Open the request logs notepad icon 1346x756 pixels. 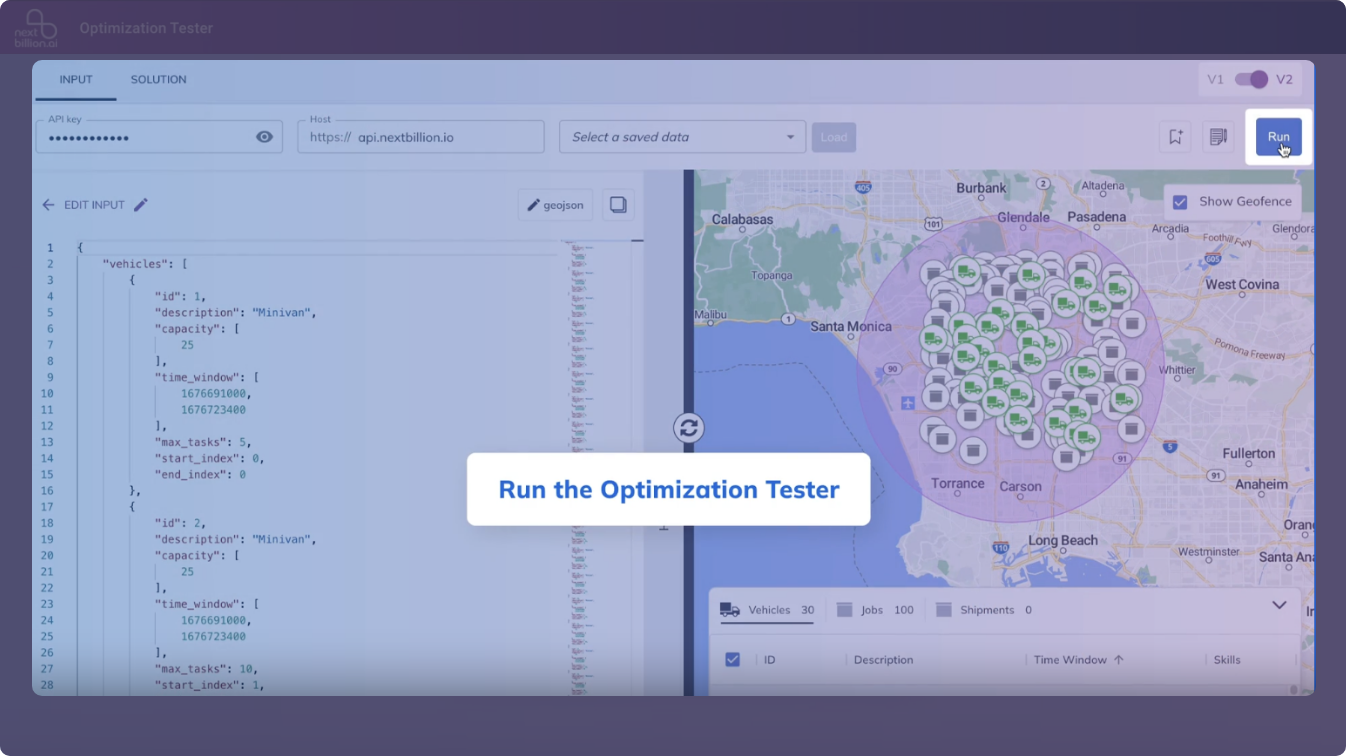[x=1219, y=137]
